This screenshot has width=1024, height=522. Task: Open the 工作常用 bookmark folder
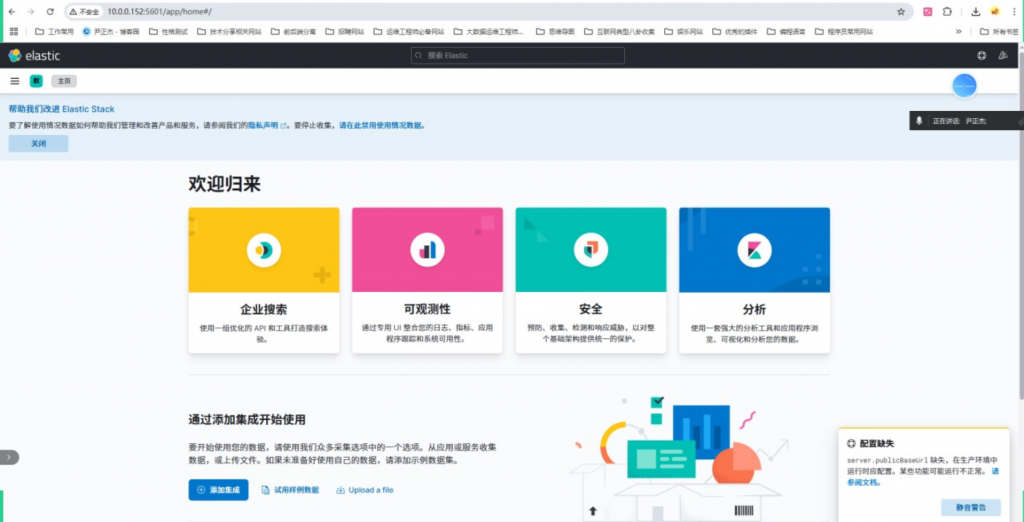pyautogui.click(x=54, y=31)
